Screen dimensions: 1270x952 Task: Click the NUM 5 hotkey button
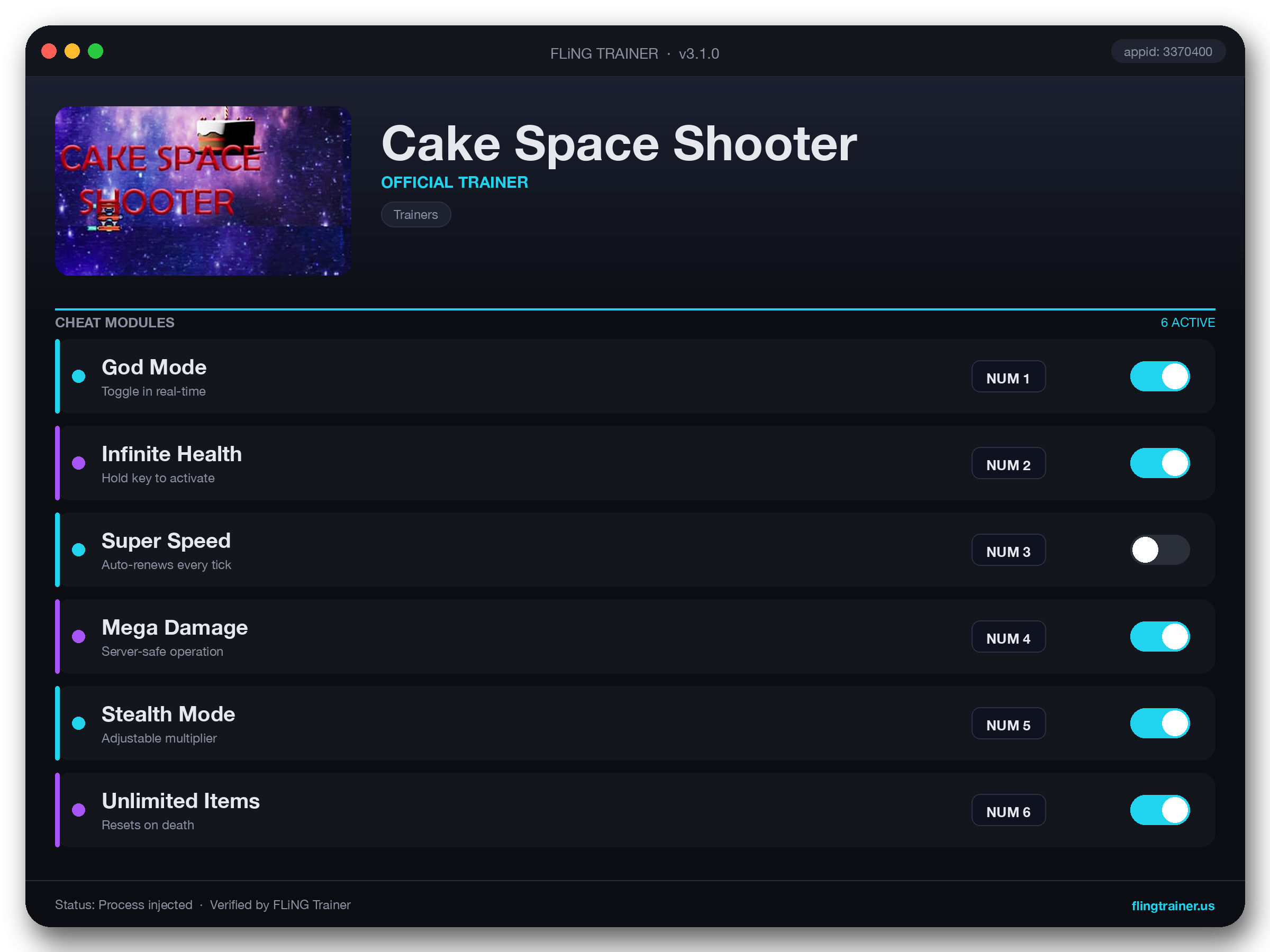coord(1008,723)
